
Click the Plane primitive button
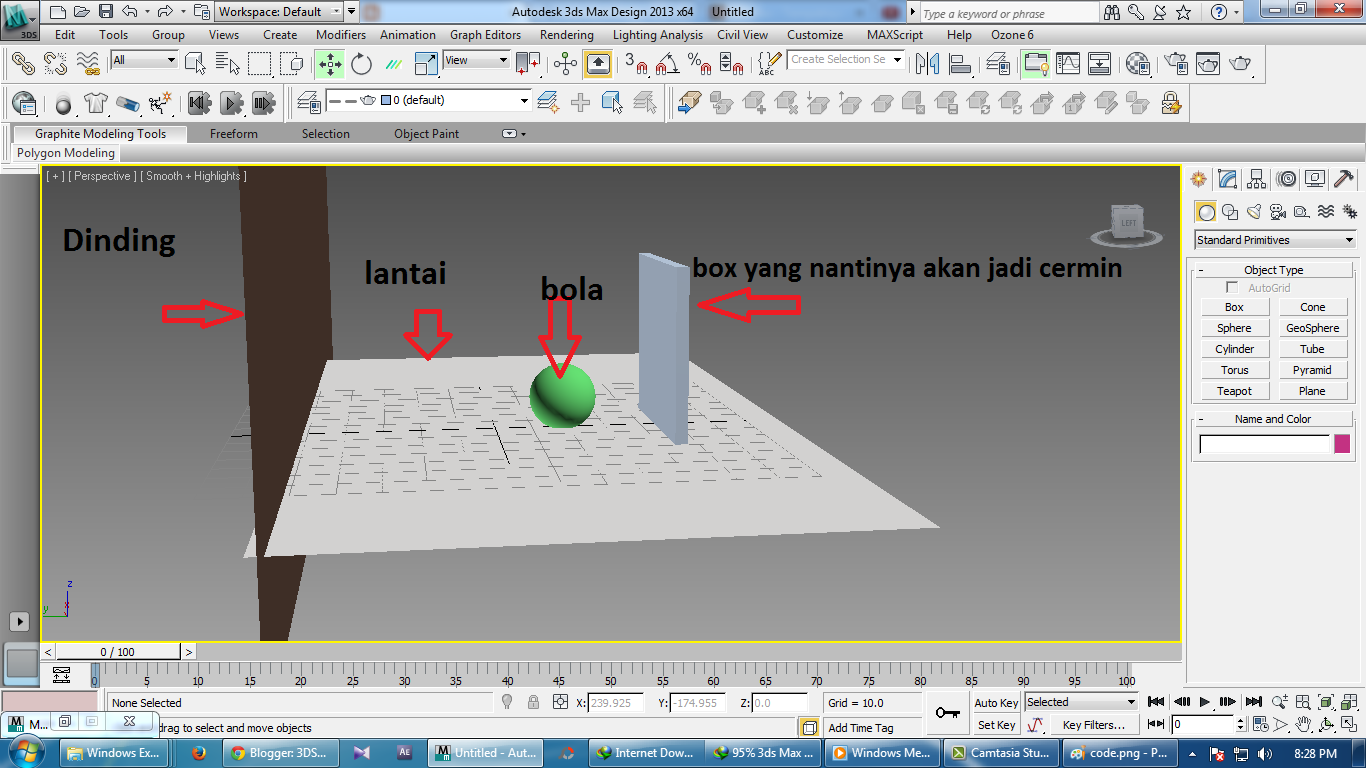click(1312, 391)
